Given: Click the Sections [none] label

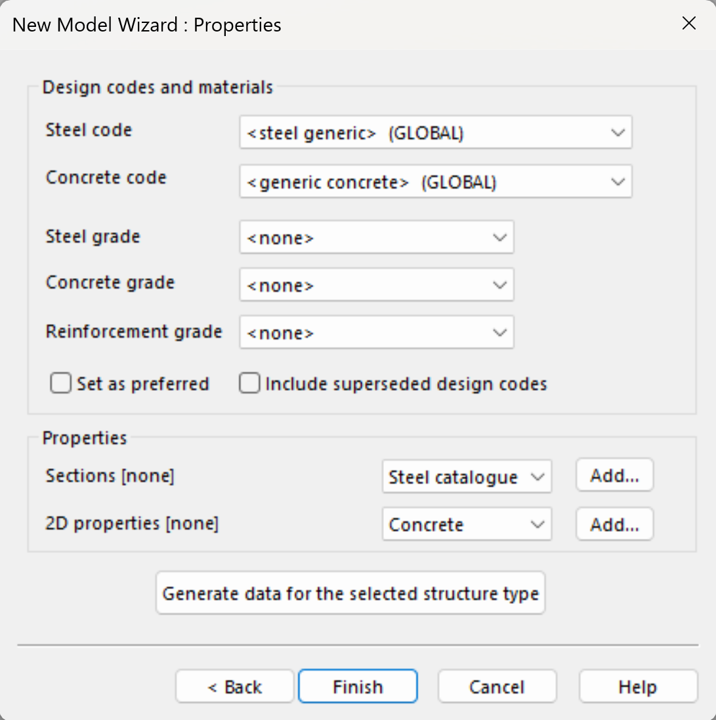Looking at the screenshot, I should pyautogui.click(x=110, y=476).
